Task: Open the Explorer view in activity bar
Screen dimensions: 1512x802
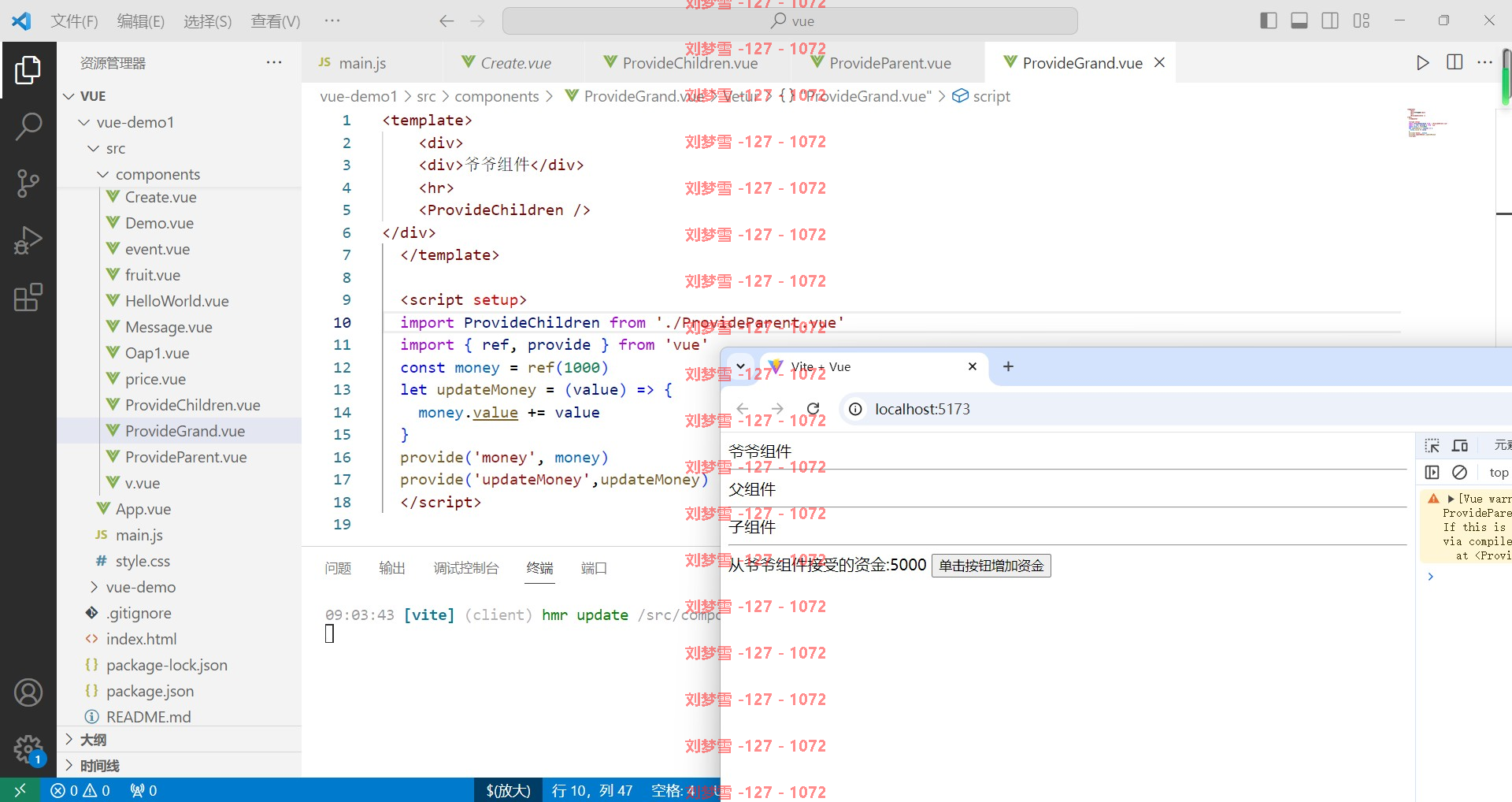Action: click(28, 70)
